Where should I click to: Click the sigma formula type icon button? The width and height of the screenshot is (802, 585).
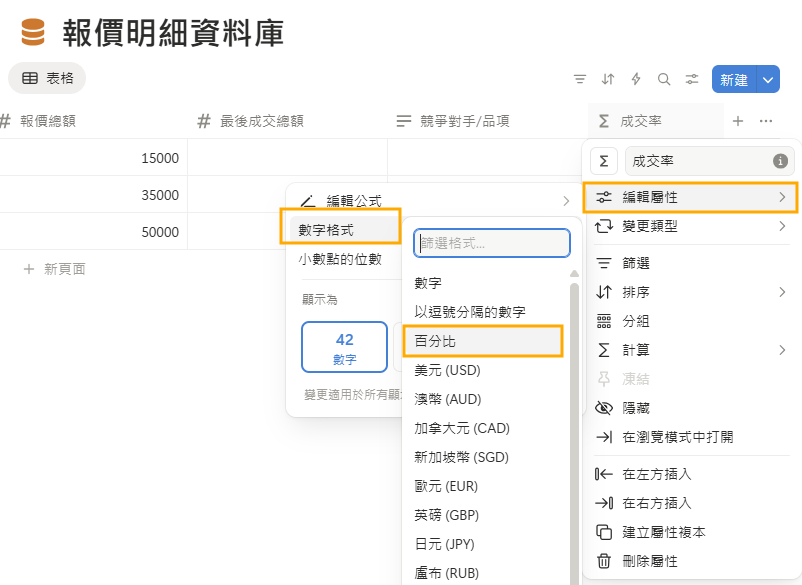tap(604, 161)
